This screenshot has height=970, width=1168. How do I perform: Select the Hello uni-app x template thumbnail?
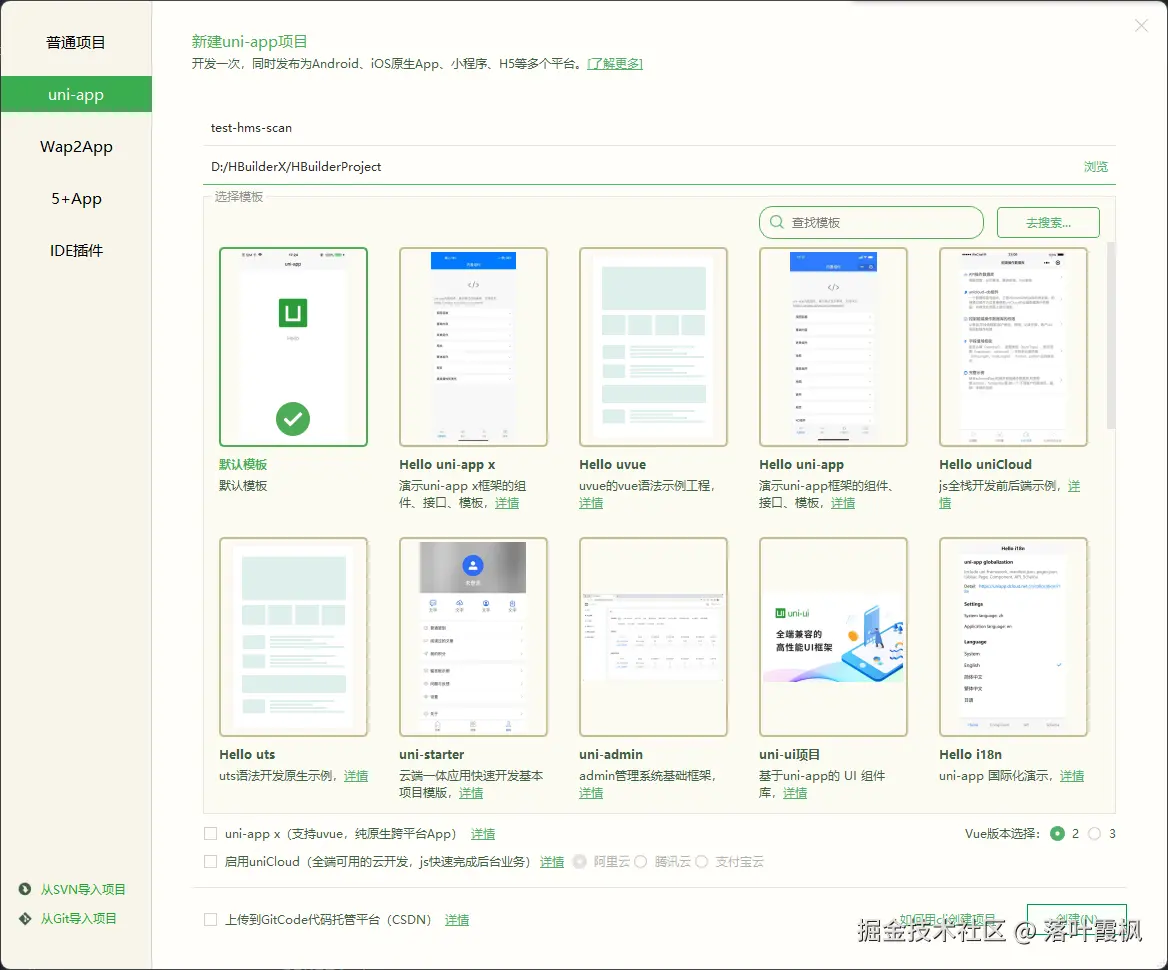pos(473,346)
